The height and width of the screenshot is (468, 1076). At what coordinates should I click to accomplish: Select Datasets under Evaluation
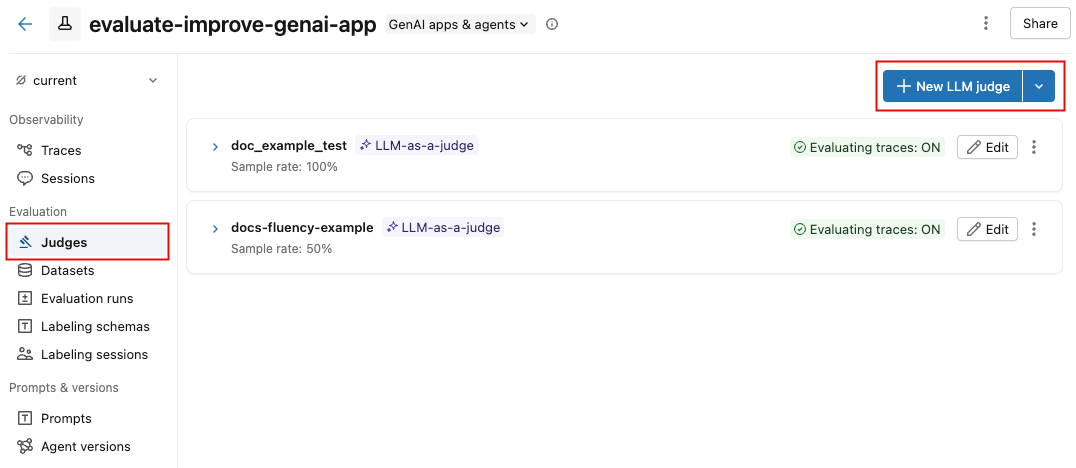pyautogui.click(x=67, y=270)
